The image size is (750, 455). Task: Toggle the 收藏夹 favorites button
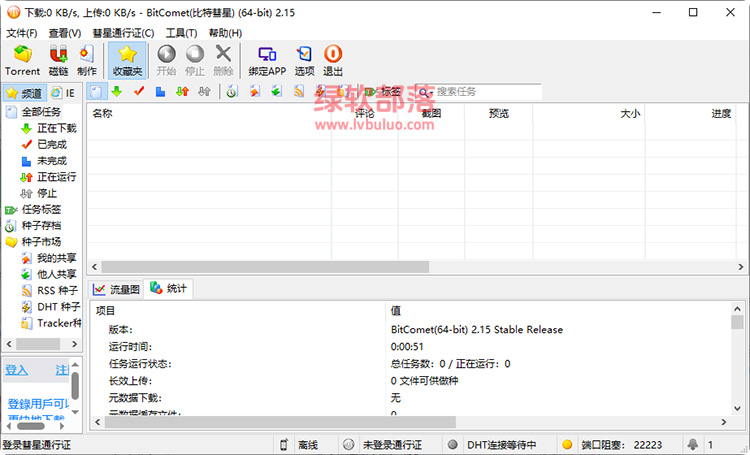pyautogui.click(x=127, y=60)
